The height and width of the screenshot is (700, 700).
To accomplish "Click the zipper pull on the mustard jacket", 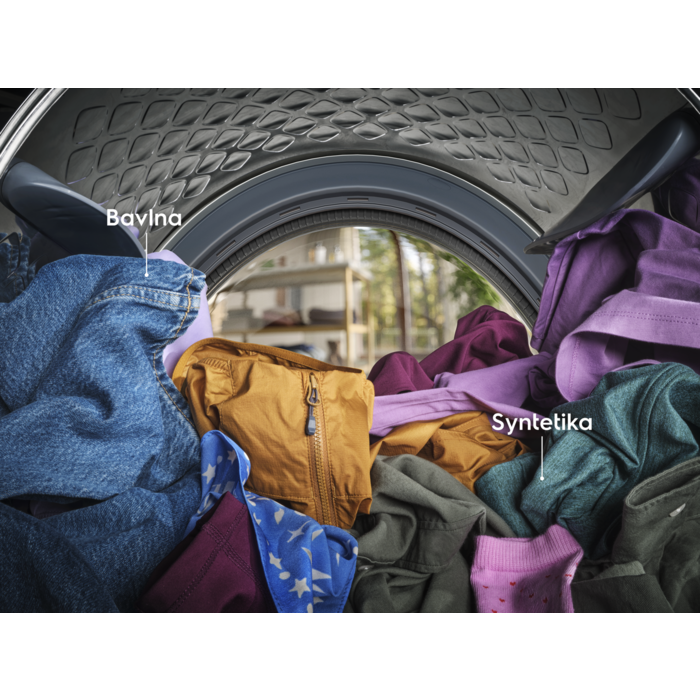I will (x=312, y=408).
